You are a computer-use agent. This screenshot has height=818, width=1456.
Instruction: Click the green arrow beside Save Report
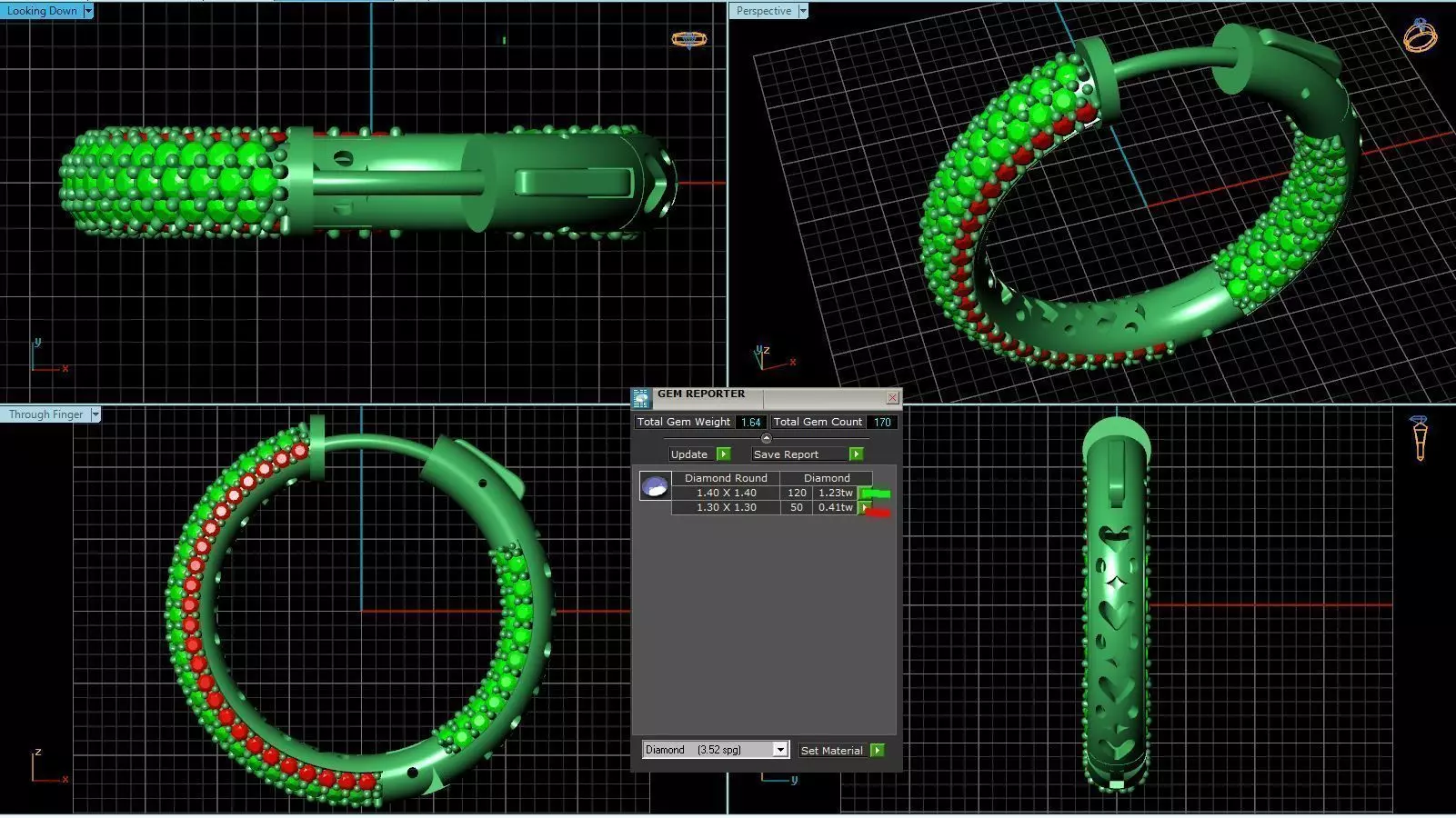(856, 454)
